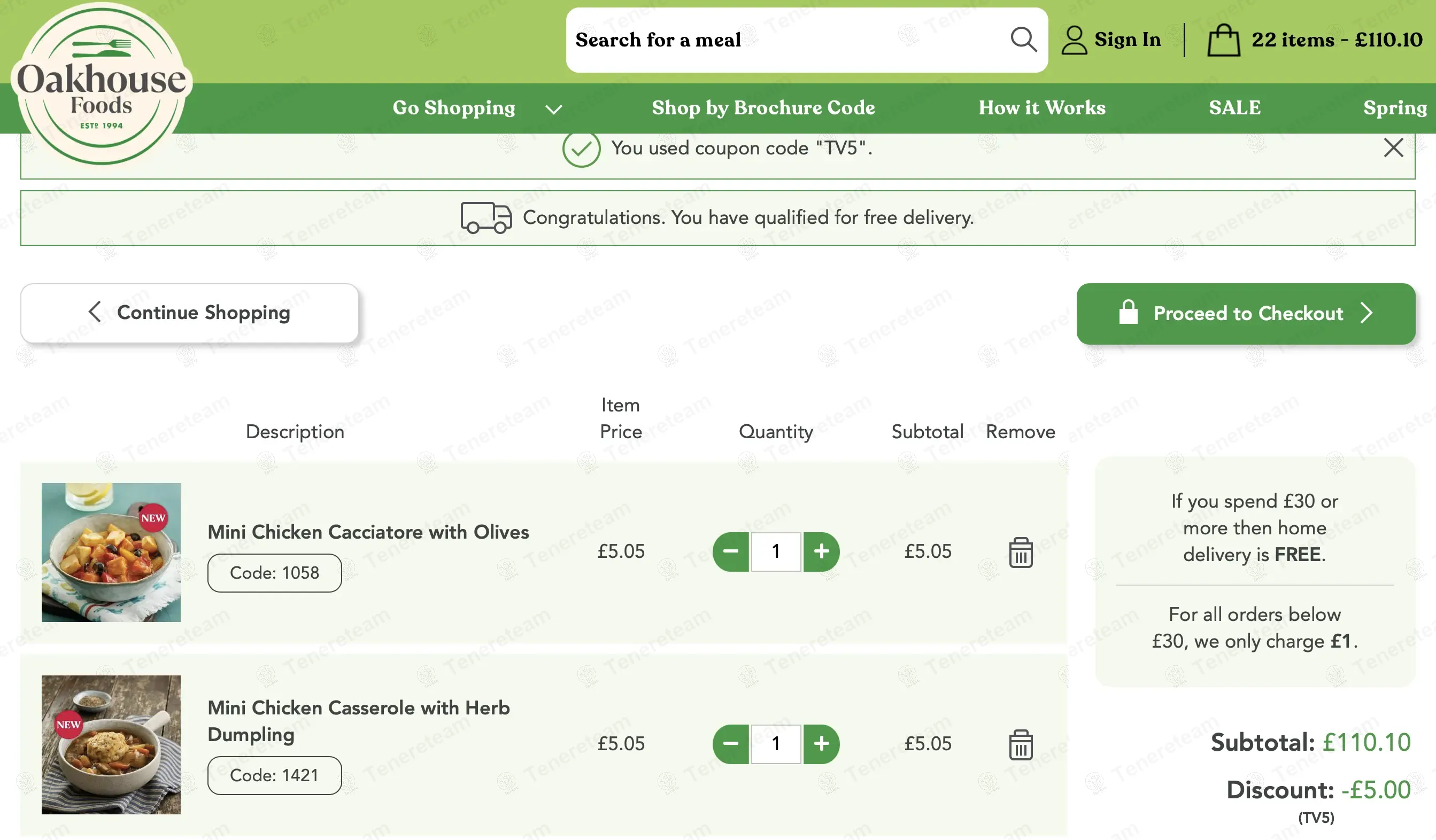Decrease Chicken Cacciatore quantity
Viewport: 1436px width, 840px height.
coord(730,551)
